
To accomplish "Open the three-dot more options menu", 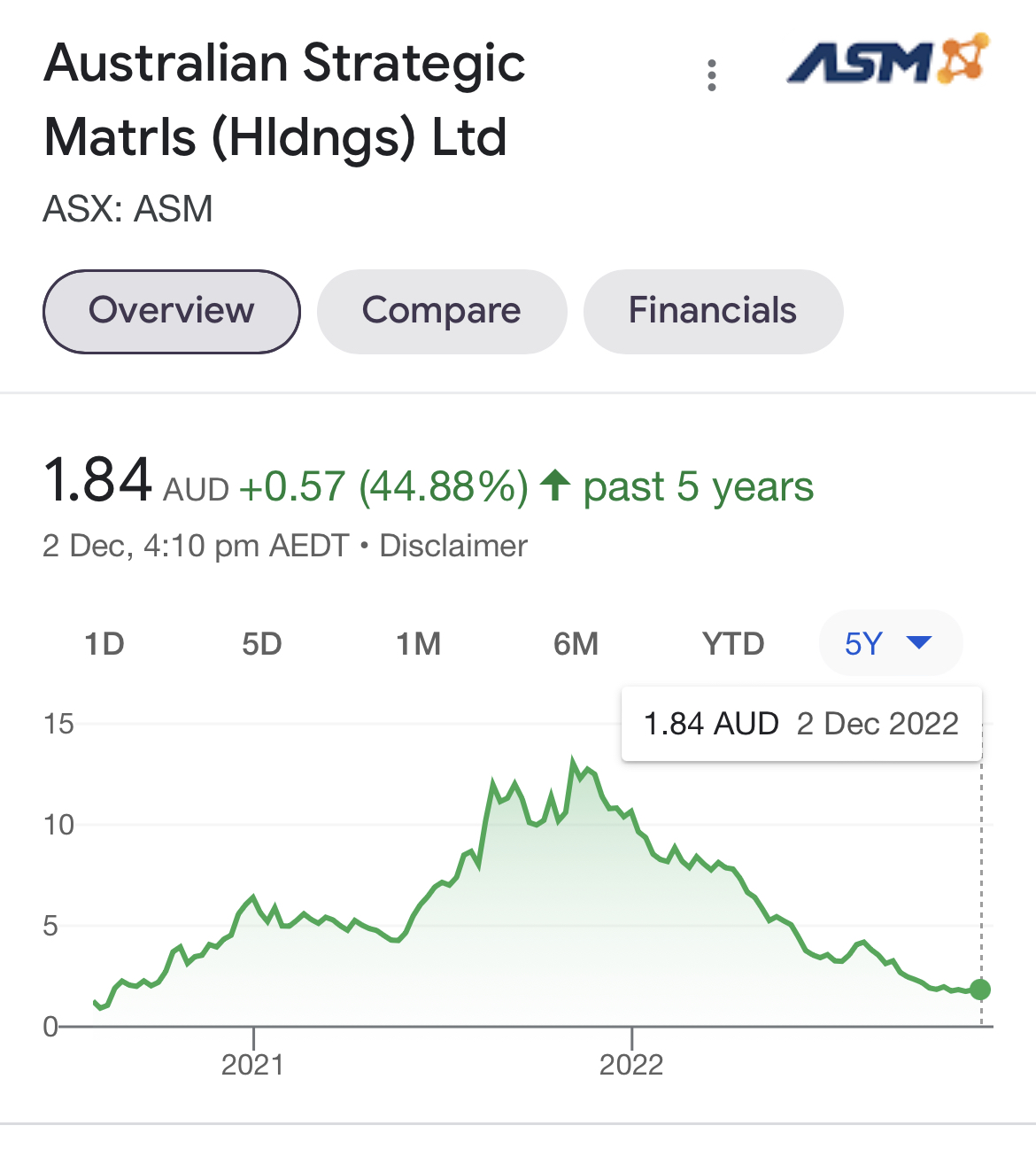I will [x=712, y=75].
